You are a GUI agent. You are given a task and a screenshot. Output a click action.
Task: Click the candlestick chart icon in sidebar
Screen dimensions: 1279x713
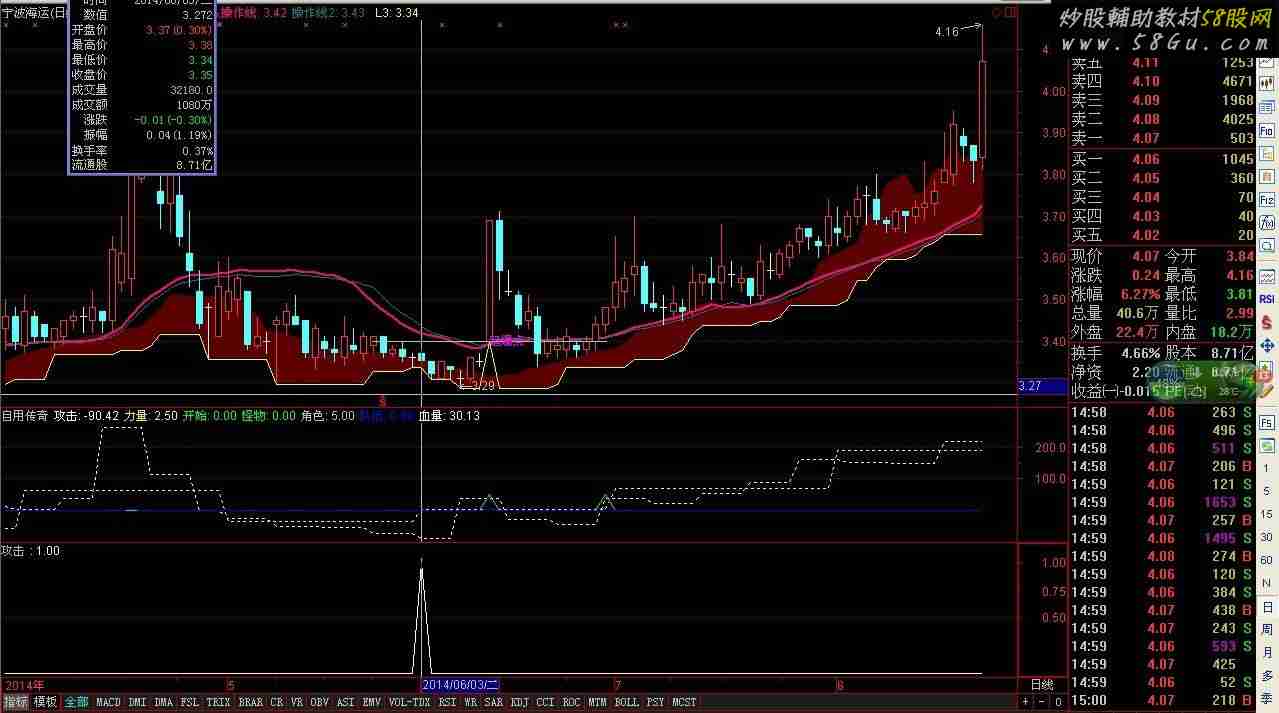point(1267,84)
